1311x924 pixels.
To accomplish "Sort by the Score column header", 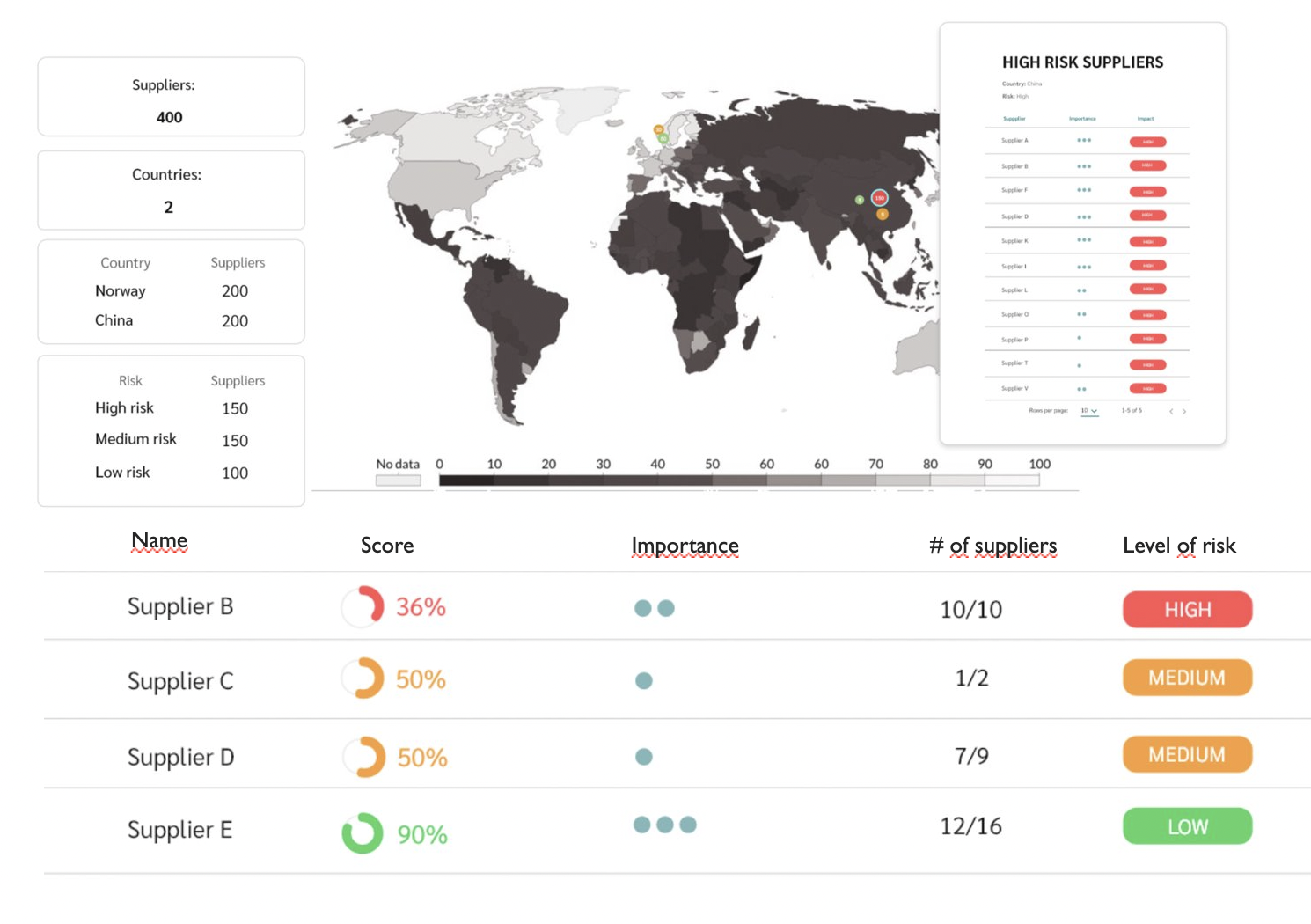I will click(387, 546).
